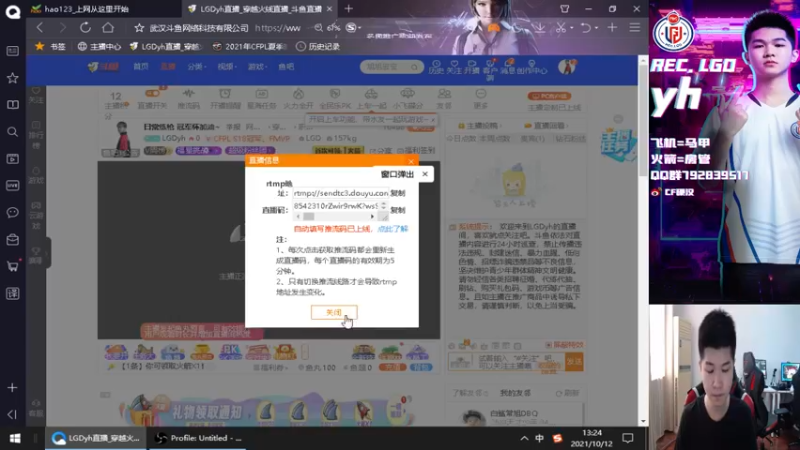
Task: Expand the screenshot tool dropdown arrow
Action: coord(571,28)
